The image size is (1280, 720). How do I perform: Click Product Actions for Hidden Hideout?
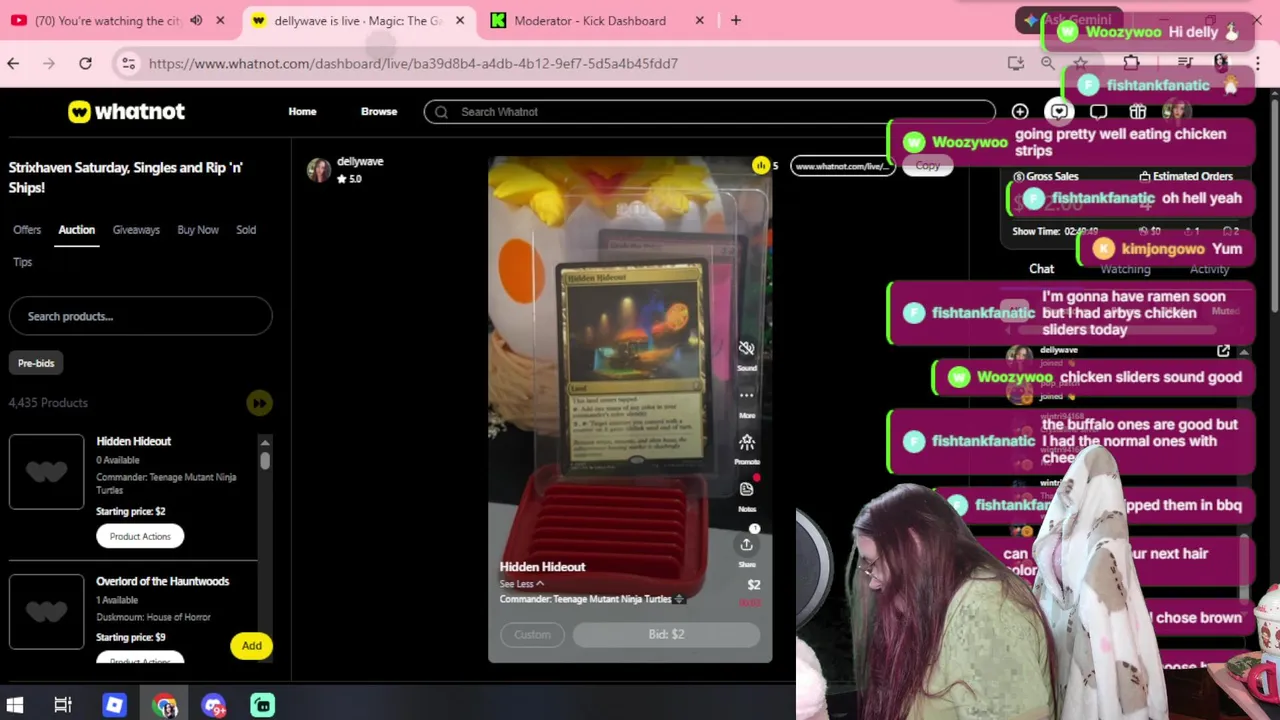(x=140, y=536)
